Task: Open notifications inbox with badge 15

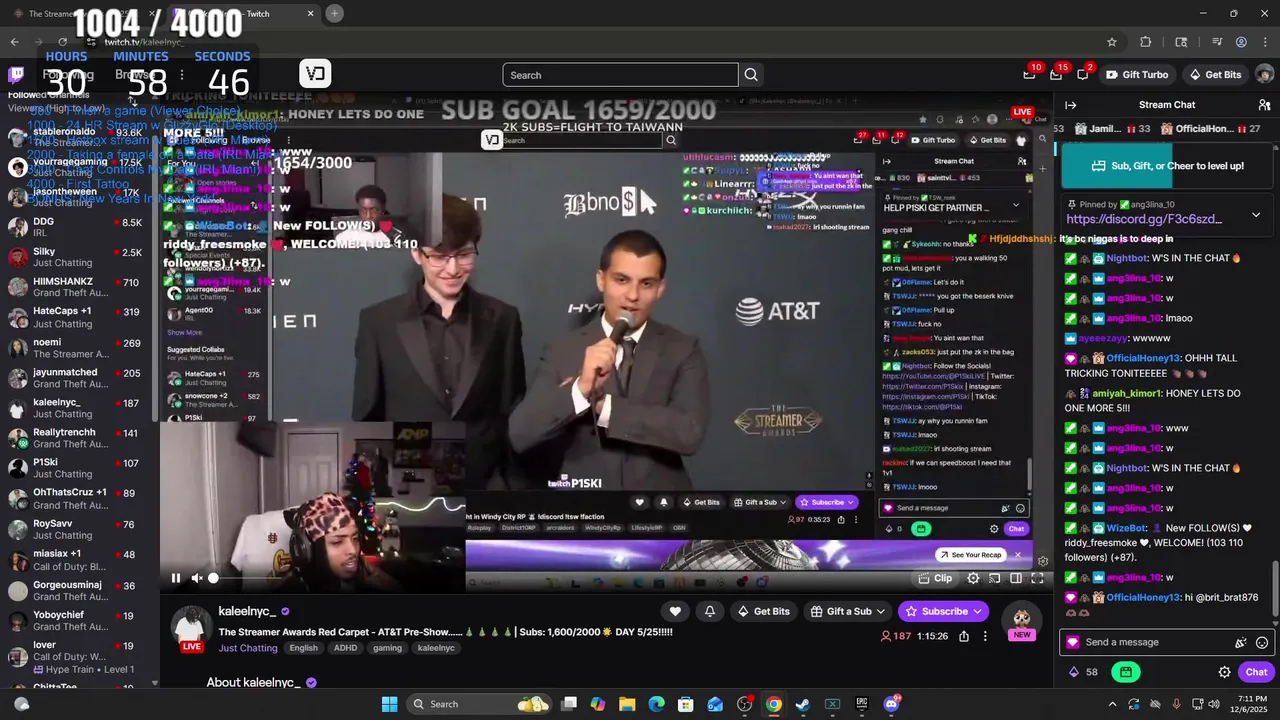Action: click(x=1056, y=75)
